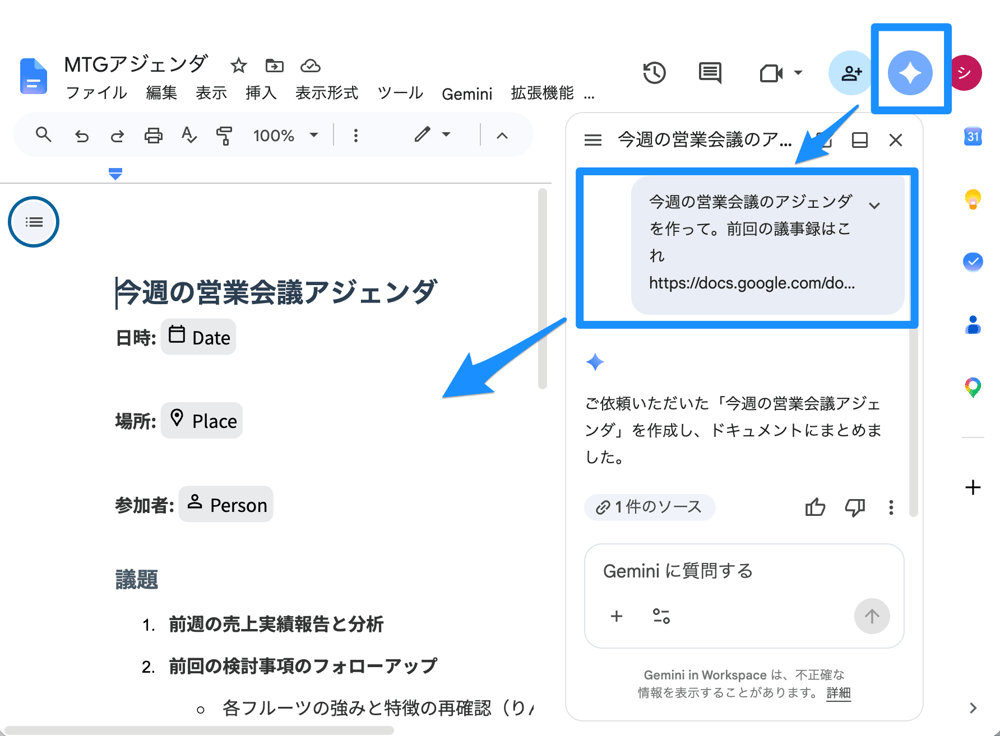The height and width of the screenshot is (736, 1000).
Task: Close the Gemini side panel
Action: [x=895, y=140]
